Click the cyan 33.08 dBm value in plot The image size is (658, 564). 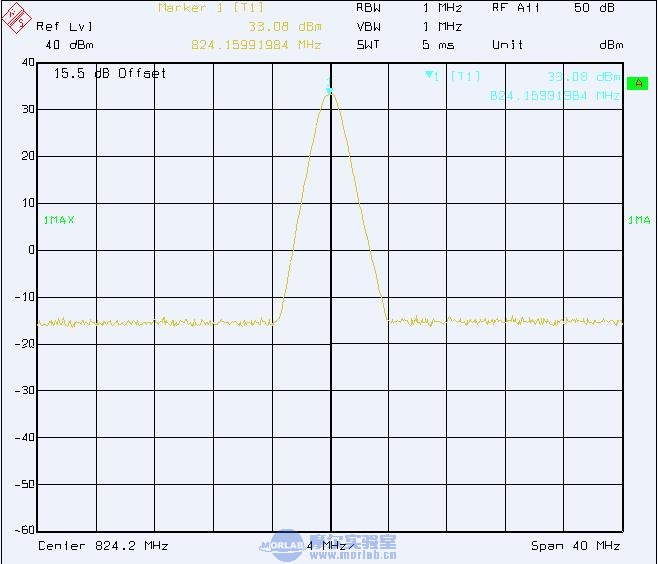(584, 76)
